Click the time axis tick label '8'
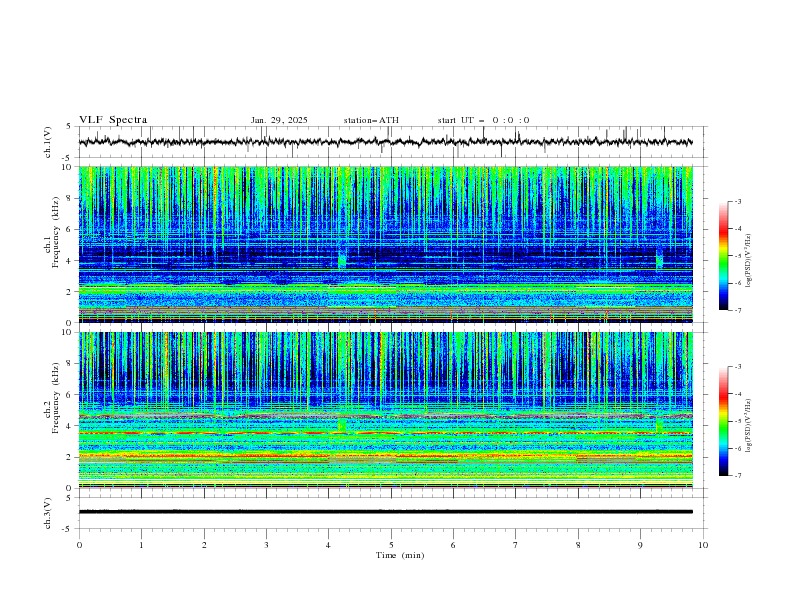This screenshot has width=792, height=612. pos(578,545)
